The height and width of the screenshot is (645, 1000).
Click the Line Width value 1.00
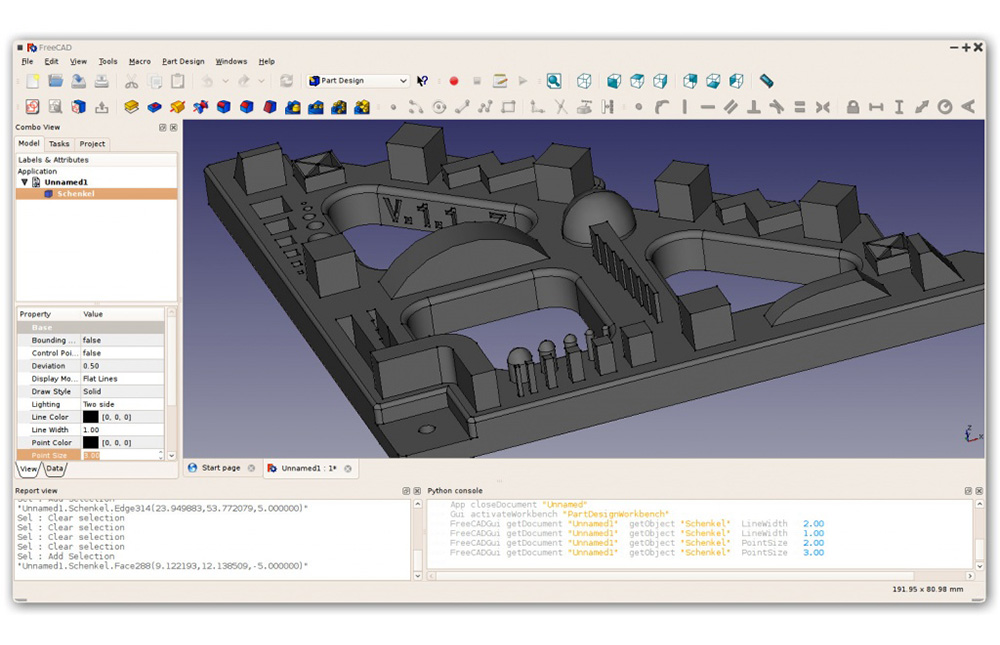point(122,429)
